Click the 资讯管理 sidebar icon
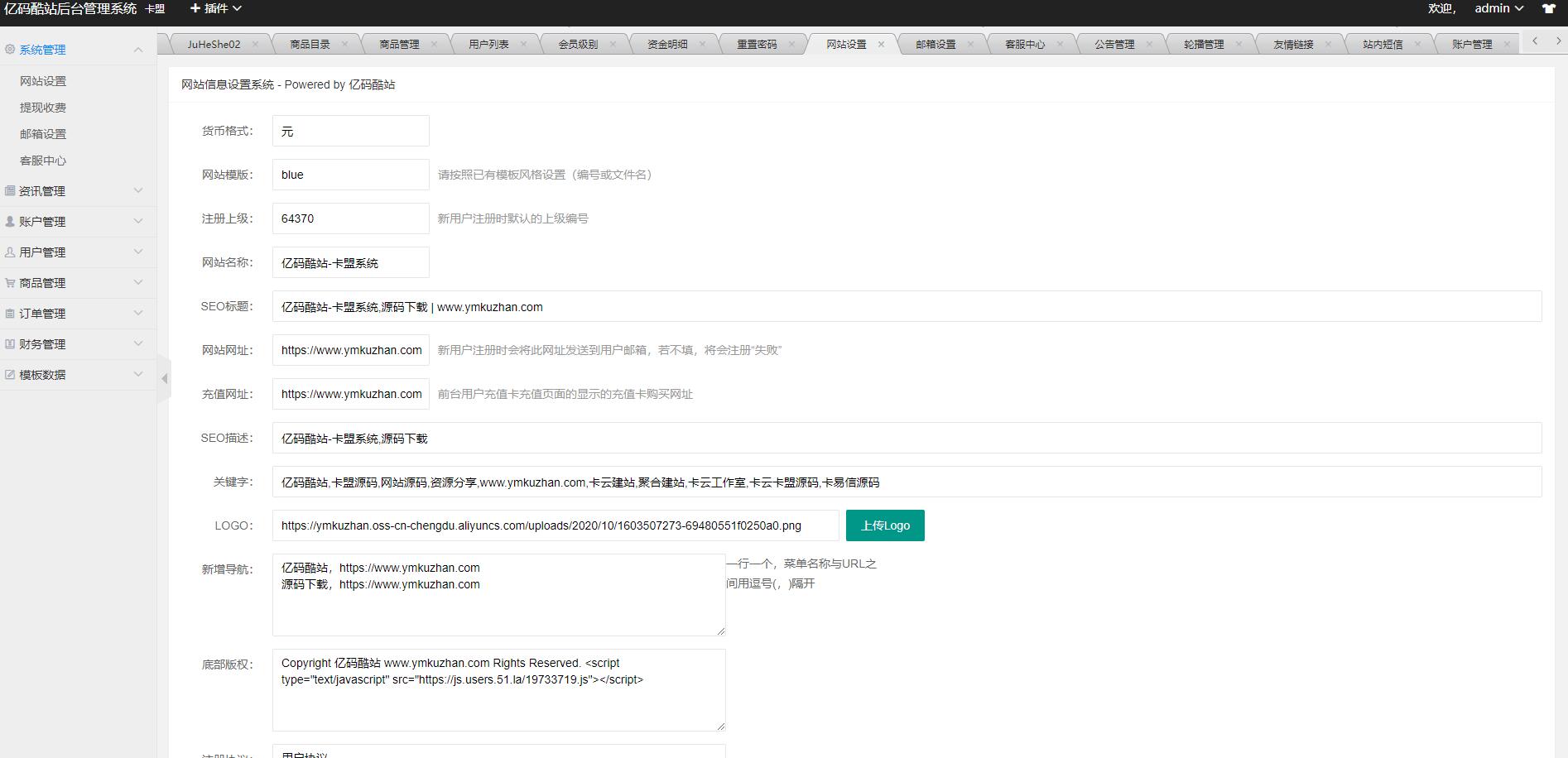This screenshot has width=1568, height=758. 10,191
